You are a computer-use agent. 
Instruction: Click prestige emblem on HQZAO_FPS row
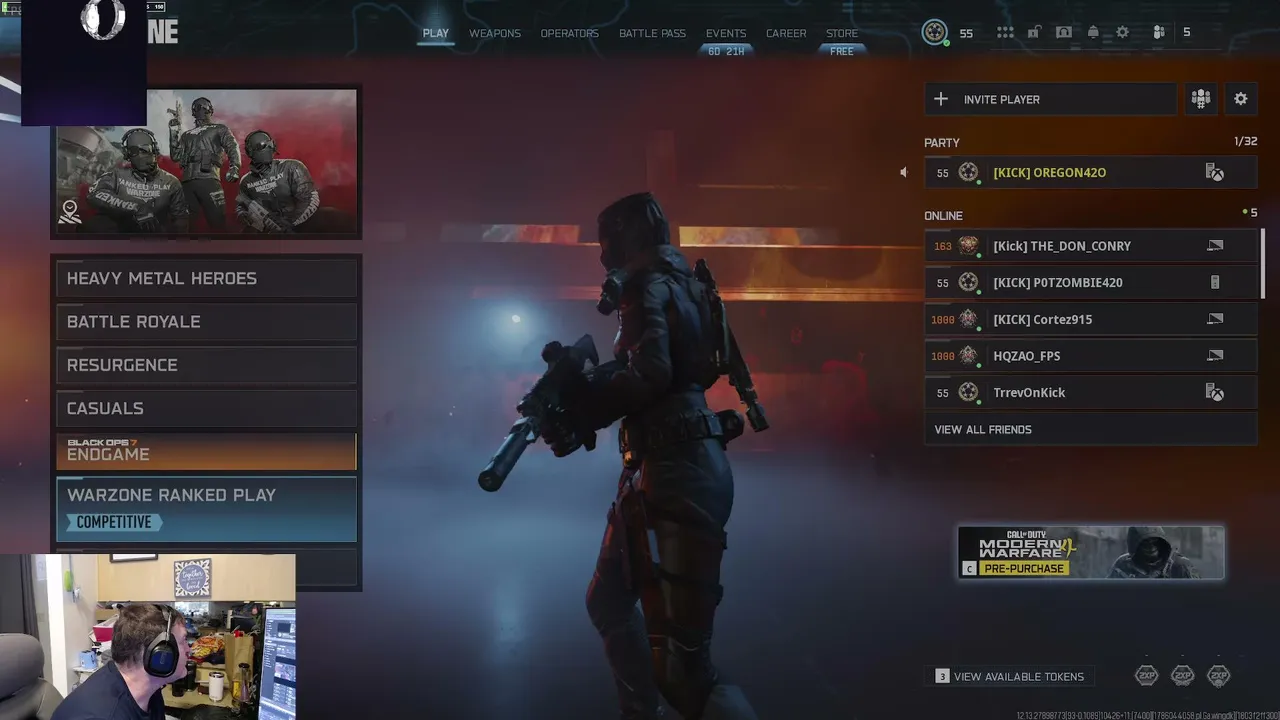968,355
